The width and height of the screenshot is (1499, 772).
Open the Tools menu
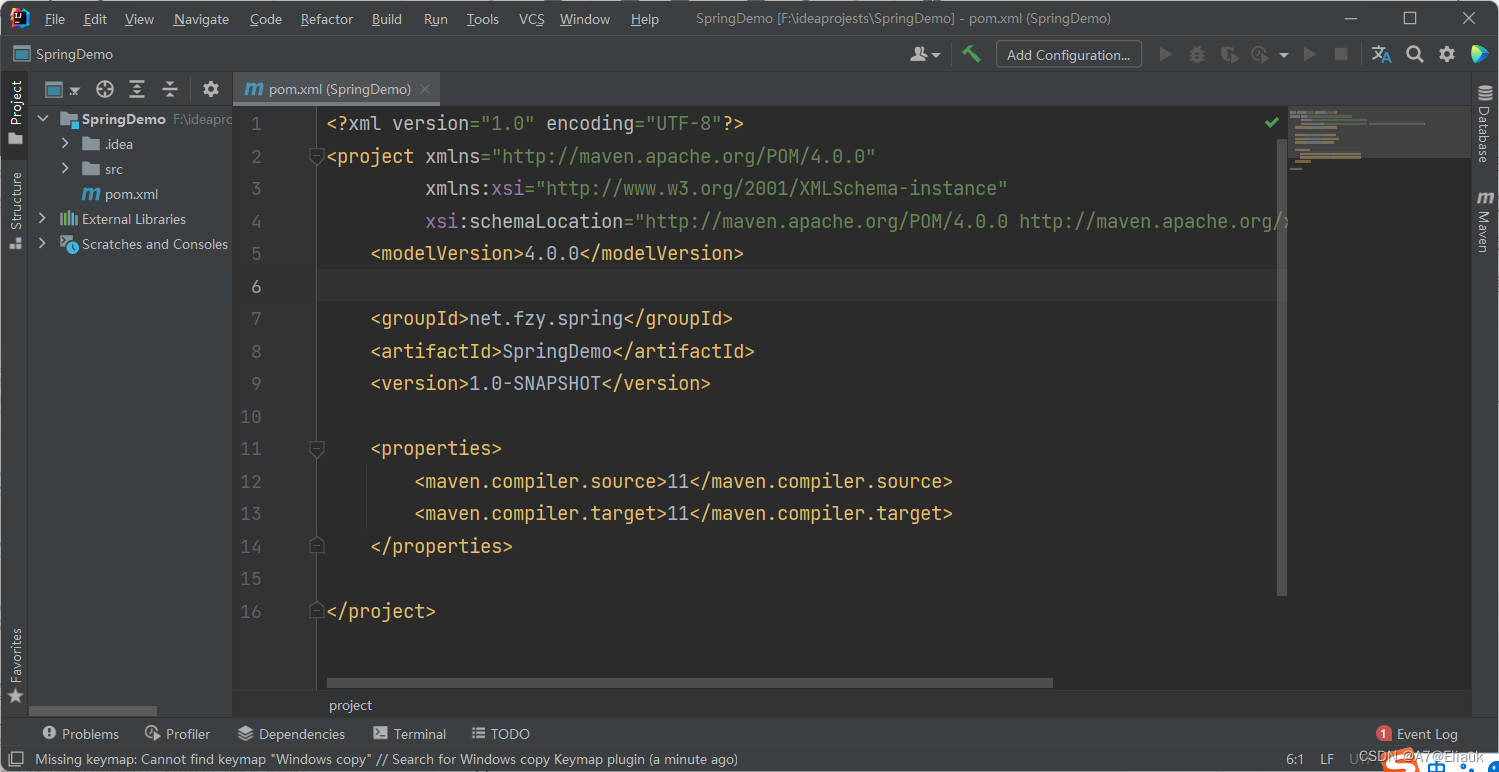(x=482, y=19)
